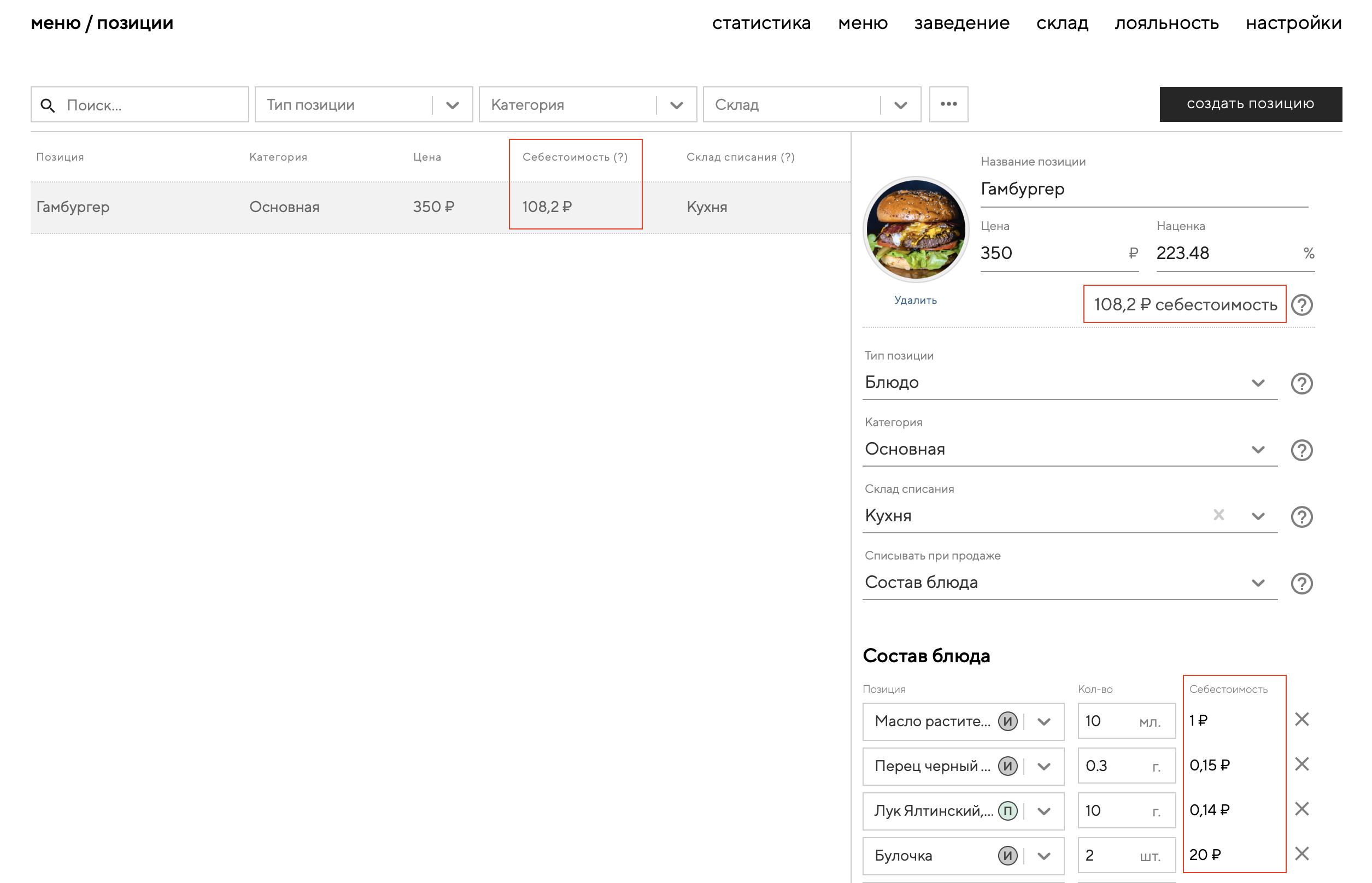The image size is (1372, 883).
Task: Delete the Перец черный ingredient row
Action: [x=1301, y=764]
